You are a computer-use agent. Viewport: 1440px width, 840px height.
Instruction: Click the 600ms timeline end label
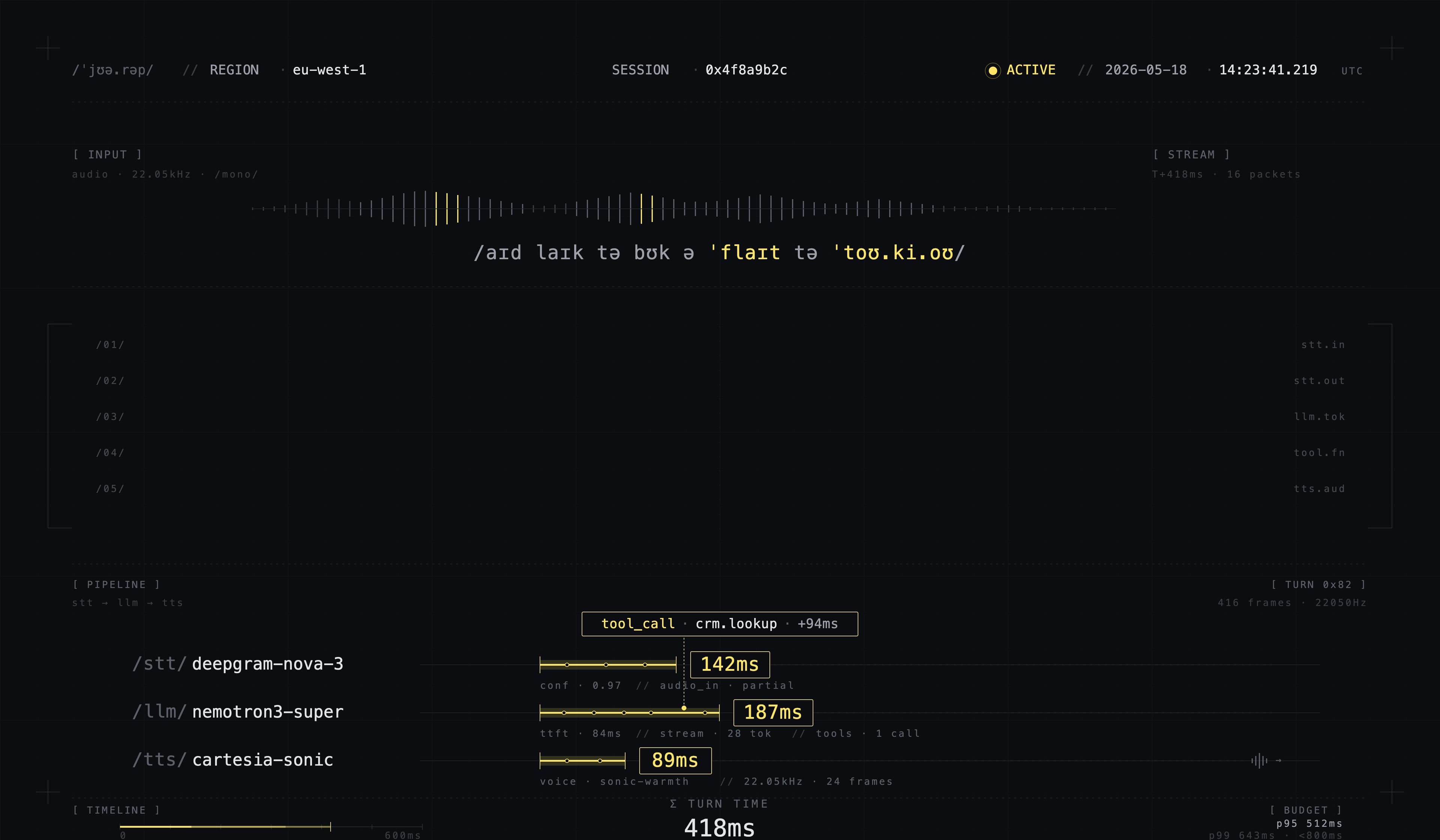(x=403, y=835)
